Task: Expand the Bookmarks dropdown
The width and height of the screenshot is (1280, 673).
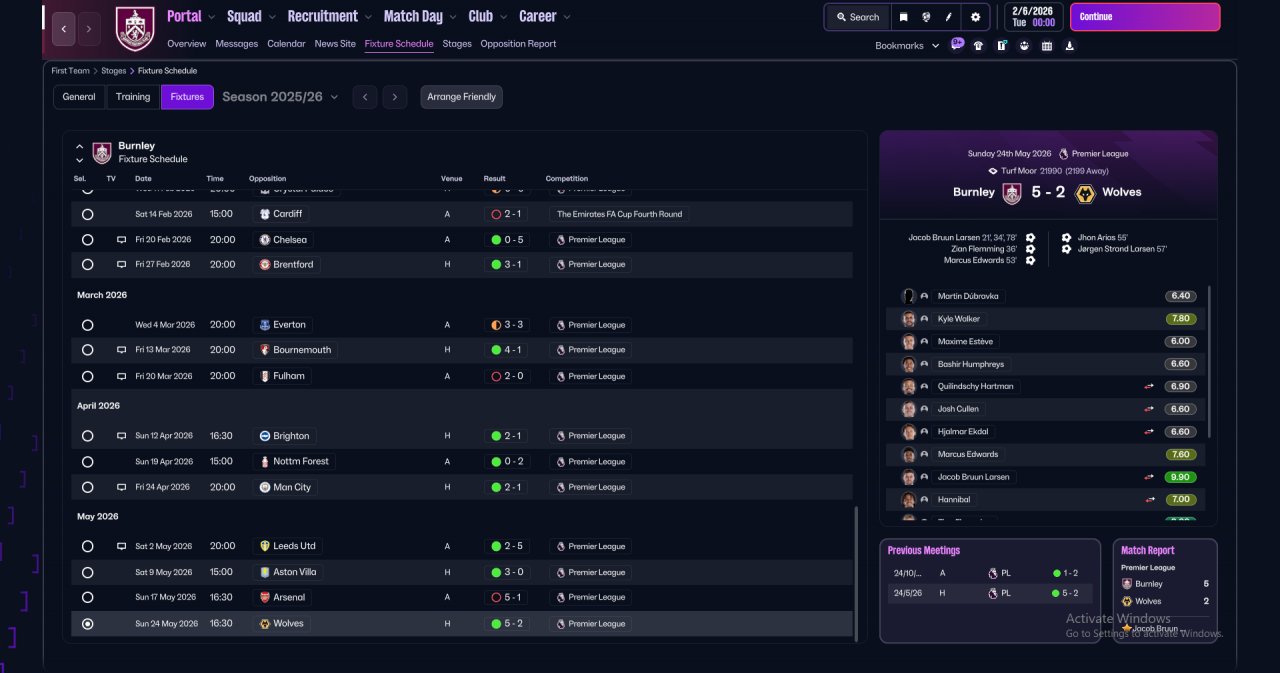Action: pyautogui.click(x=907, y=45)
